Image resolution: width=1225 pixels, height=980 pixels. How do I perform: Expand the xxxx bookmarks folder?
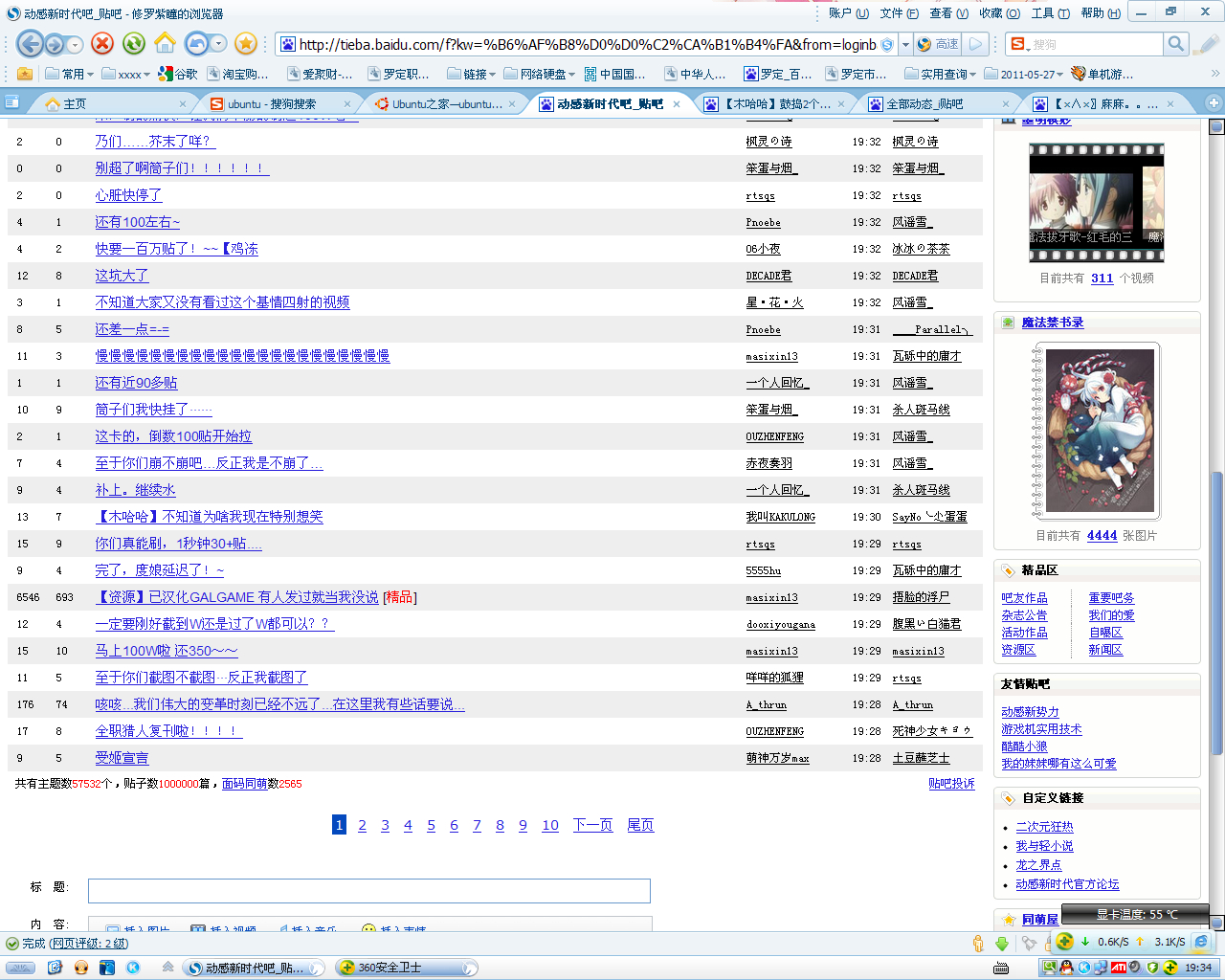126,74
